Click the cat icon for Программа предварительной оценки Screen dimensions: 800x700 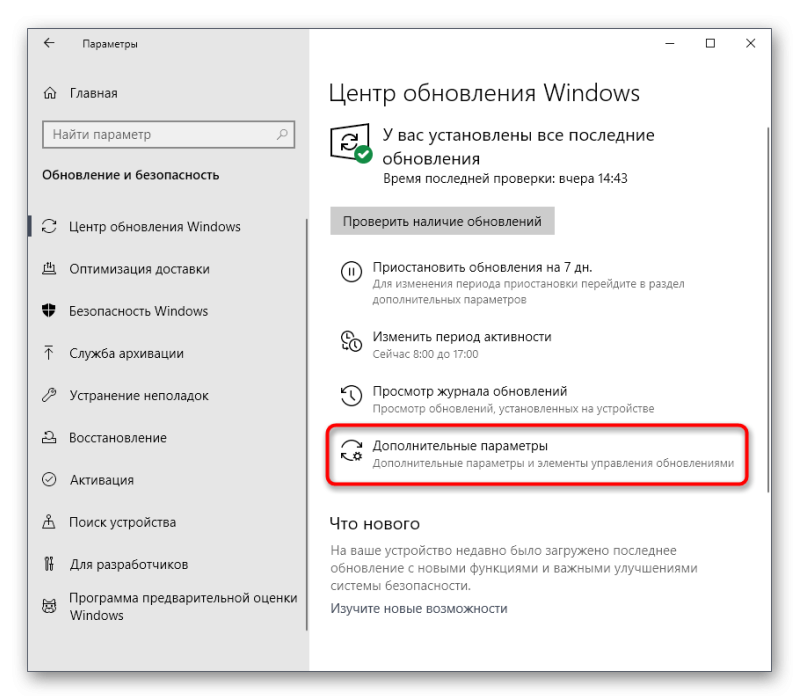[x=49, y=606]
